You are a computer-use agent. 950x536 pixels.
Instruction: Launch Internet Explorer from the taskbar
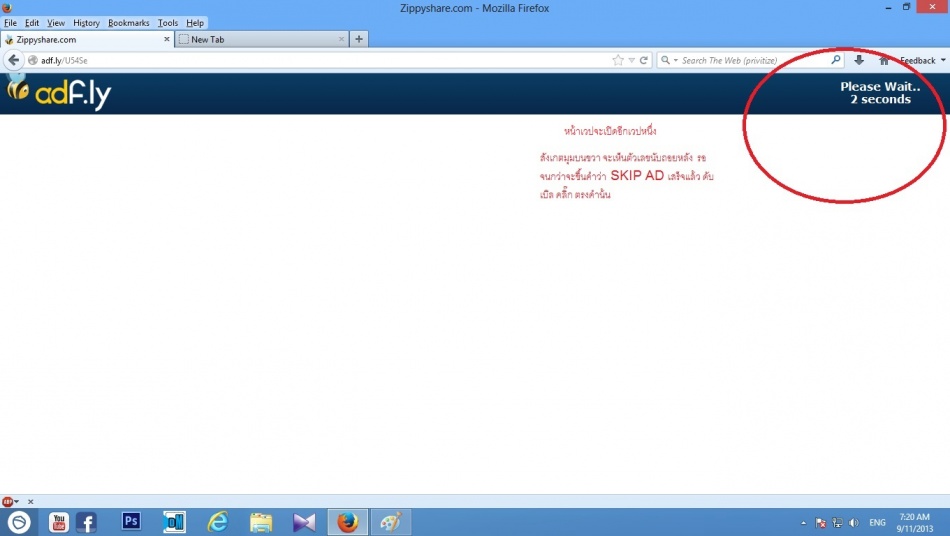pos(217,521)
